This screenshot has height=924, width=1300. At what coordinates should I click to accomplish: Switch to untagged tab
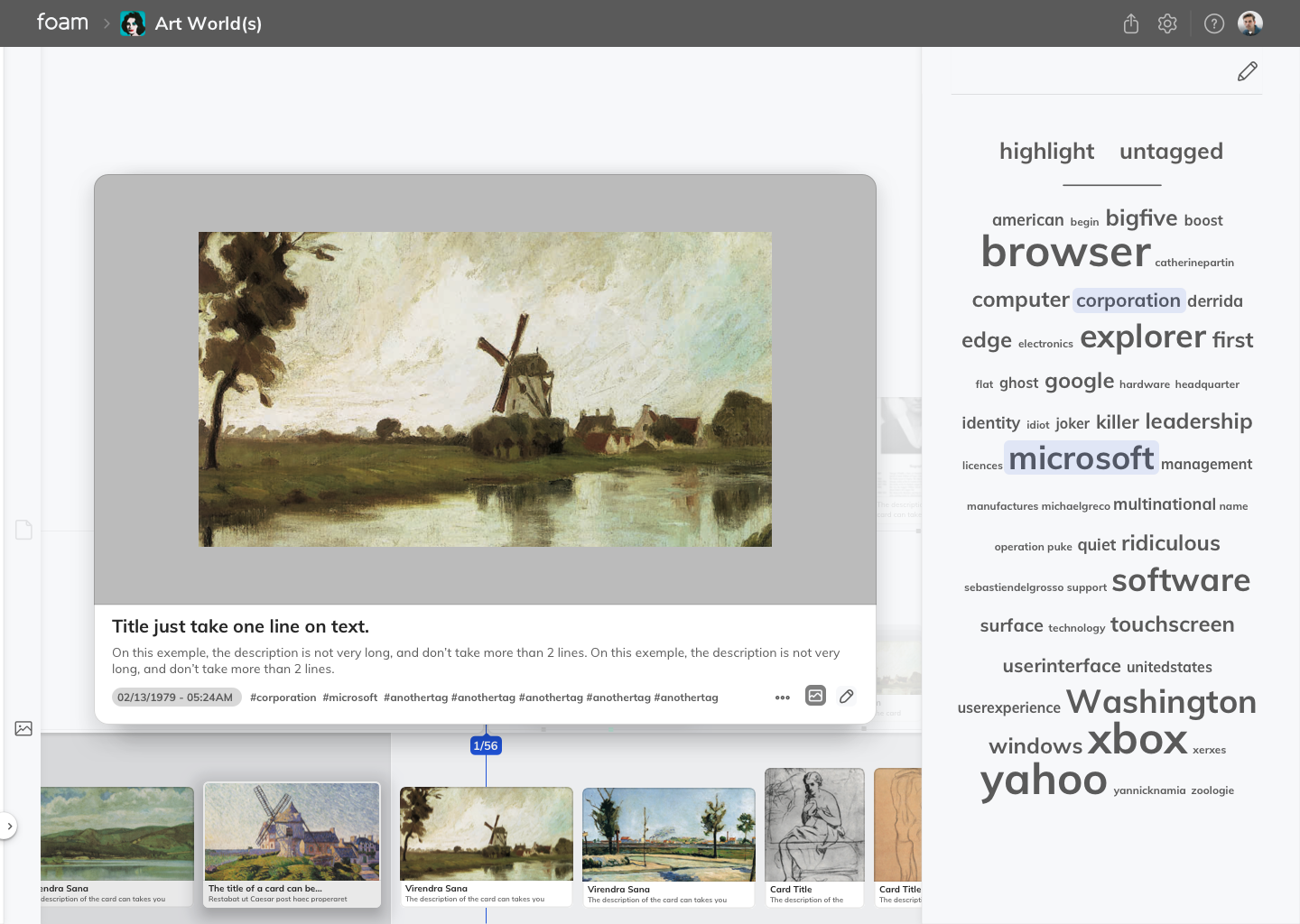tap(1171, 152)
